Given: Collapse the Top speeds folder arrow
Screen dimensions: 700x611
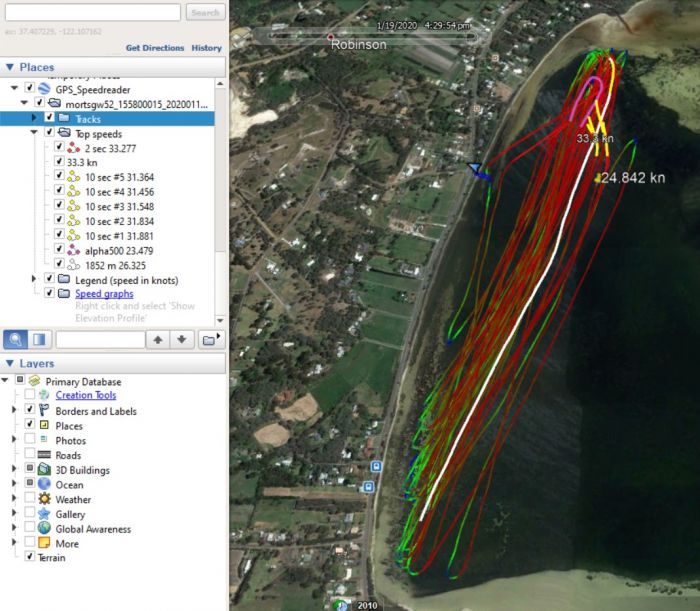Looking at the screenshot, I should [34, 133].
